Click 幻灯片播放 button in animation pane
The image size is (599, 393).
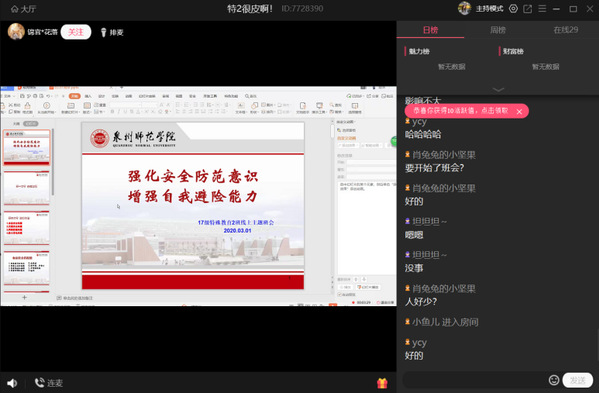367,287
